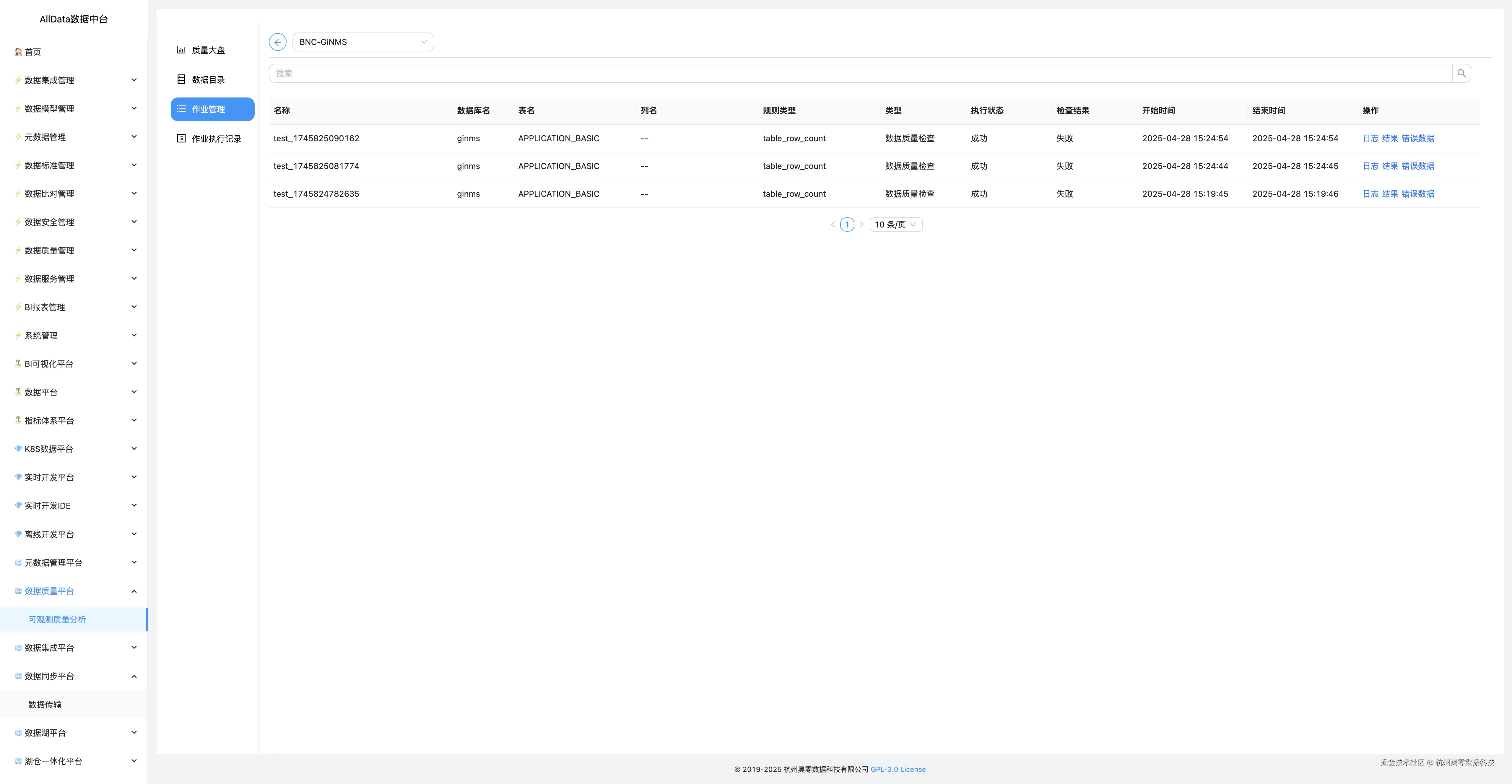
Task: Click the 质量大盘 chart icon
Action: (x=181, y=50)
